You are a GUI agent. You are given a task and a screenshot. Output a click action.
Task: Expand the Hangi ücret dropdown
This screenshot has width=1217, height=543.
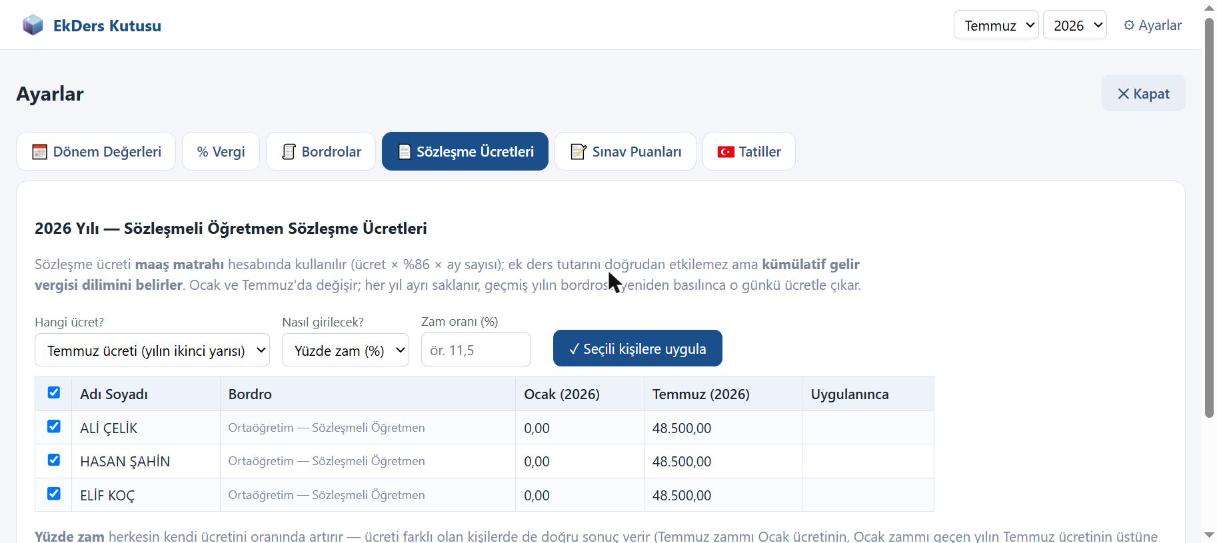[153, 350]
